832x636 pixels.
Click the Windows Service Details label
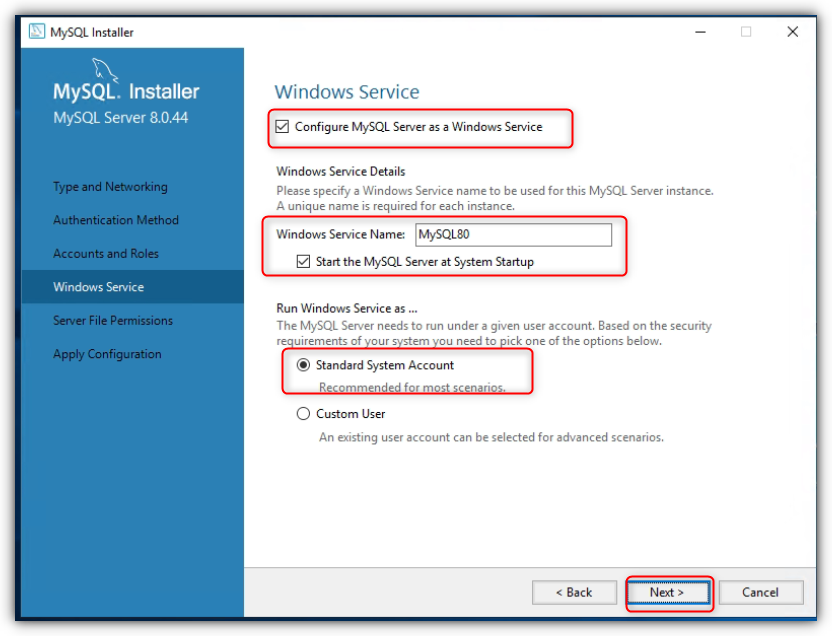coord(341,171)
